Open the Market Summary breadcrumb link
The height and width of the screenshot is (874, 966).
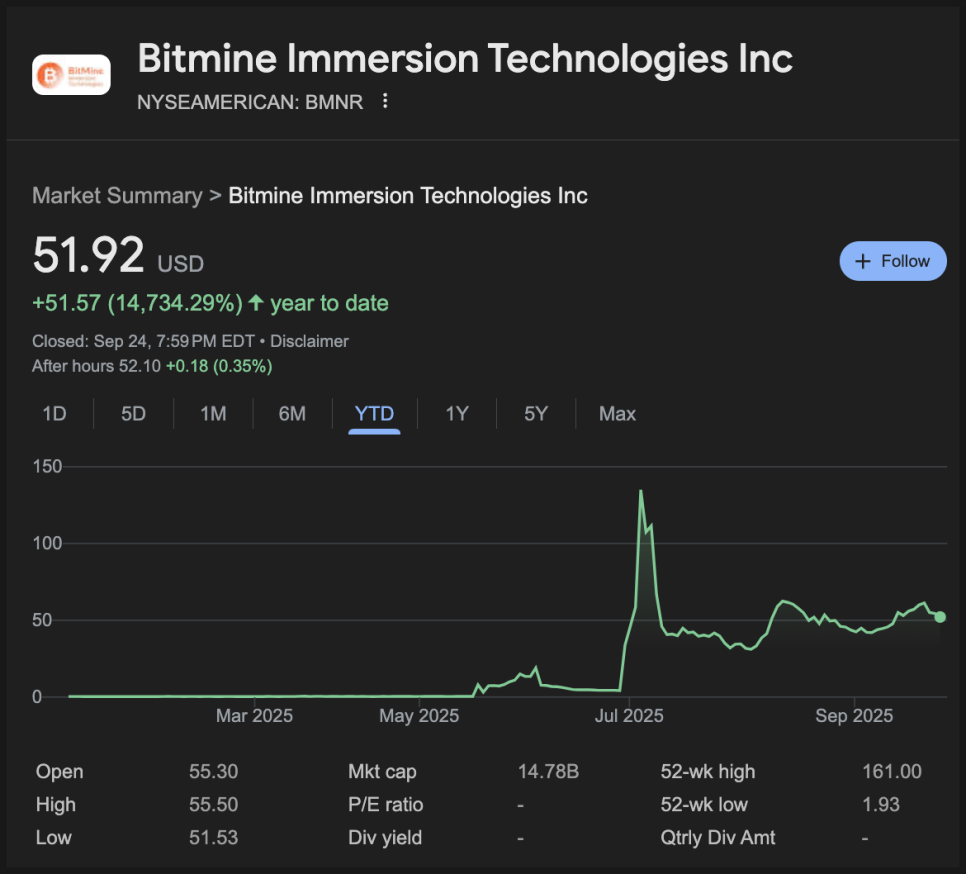117,195
